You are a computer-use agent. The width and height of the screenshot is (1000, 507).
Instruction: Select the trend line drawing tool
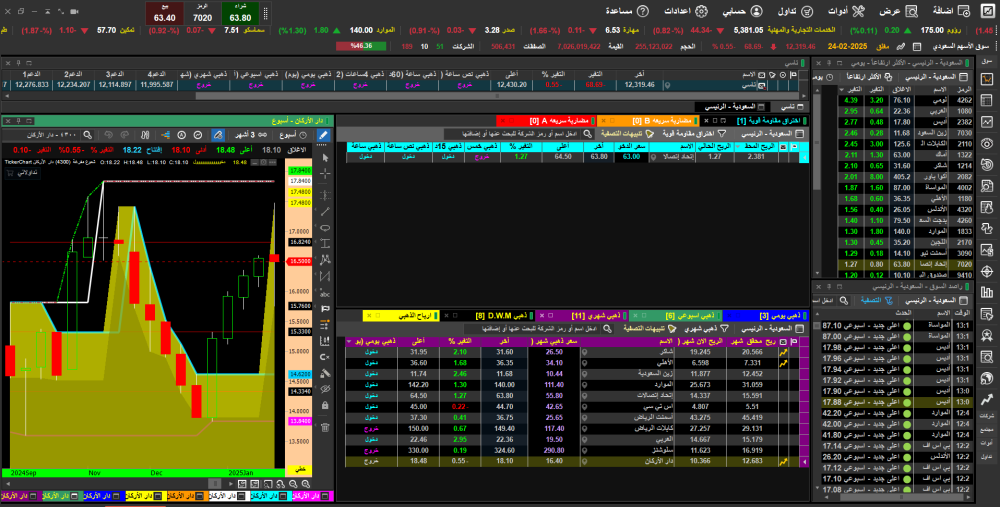click(x=323, y=210)
